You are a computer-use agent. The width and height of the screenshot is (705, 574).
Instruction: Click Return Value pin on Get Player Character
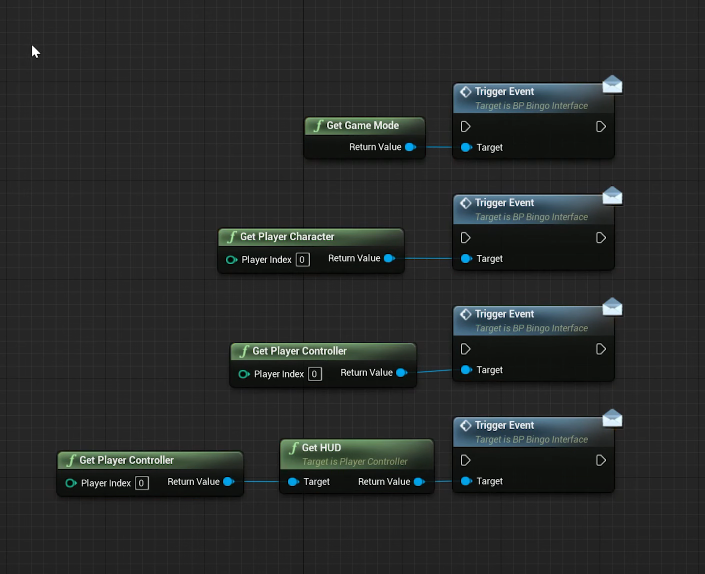pos(389,258)
